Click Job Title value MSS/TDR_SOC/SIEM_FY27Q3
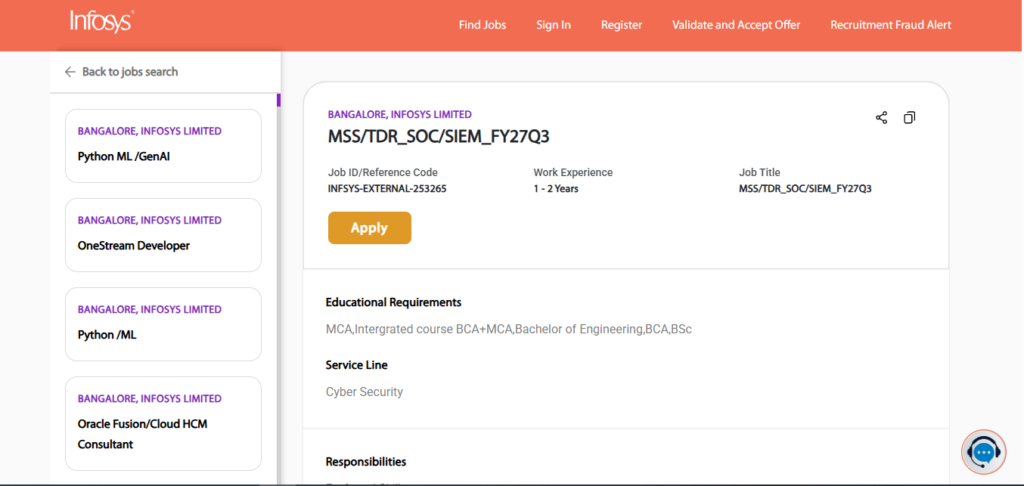Viewport: 1024px width, 486px height. [x=805, y=189]
